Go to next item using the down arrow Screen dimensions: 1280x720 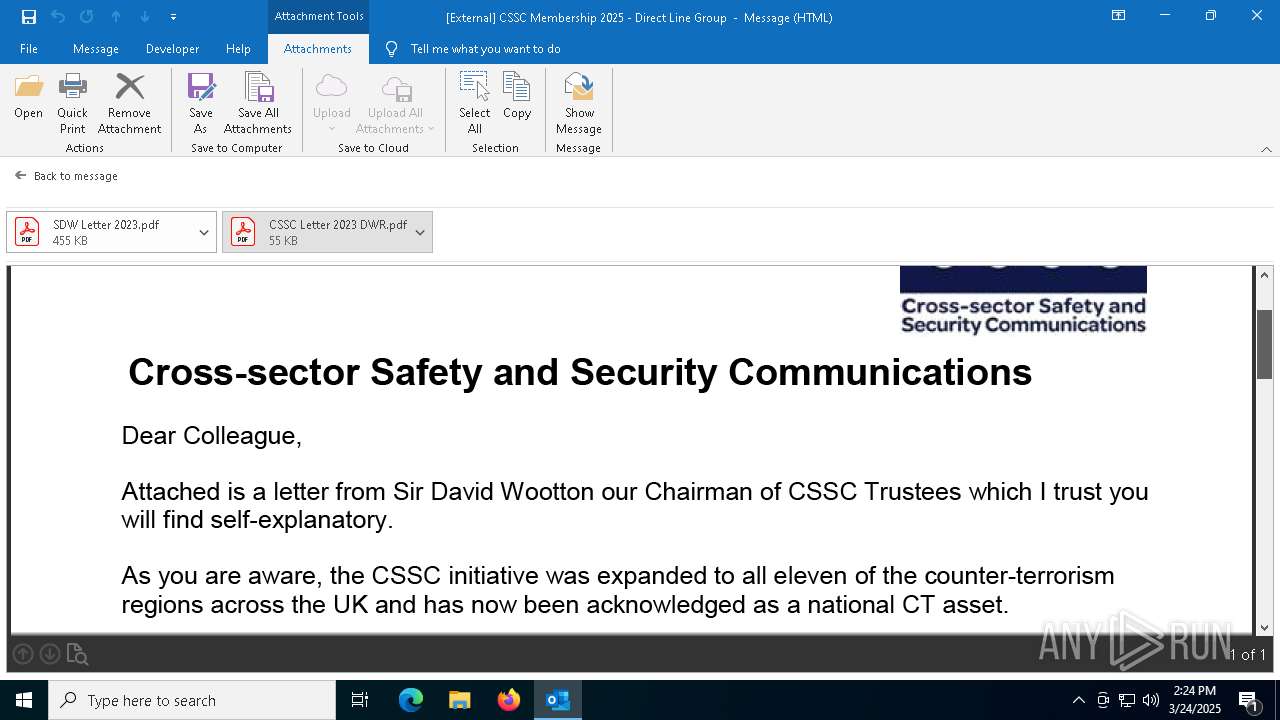[145, 17]
